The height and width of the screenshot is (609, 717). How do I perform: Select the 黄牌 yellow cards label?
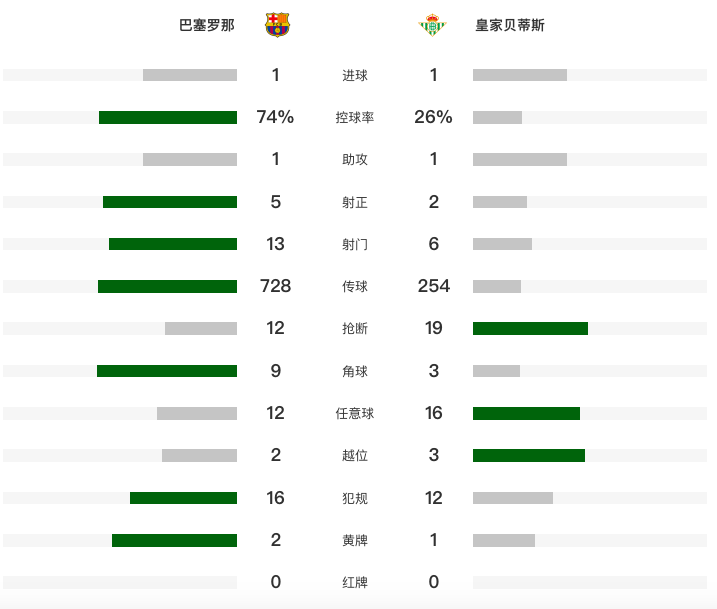click(355, 540)
